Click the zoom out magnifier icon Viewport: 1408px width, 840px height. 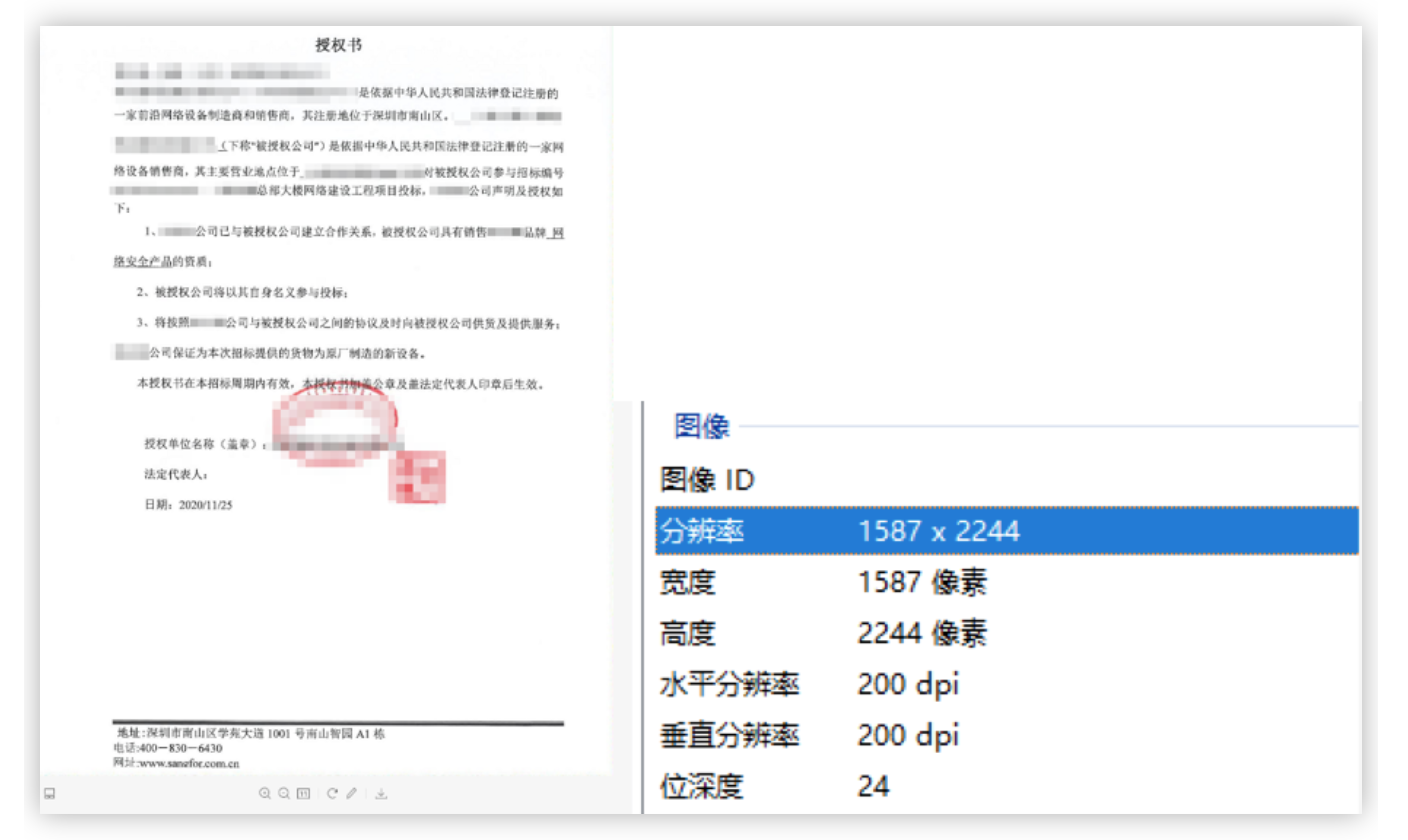284,794
